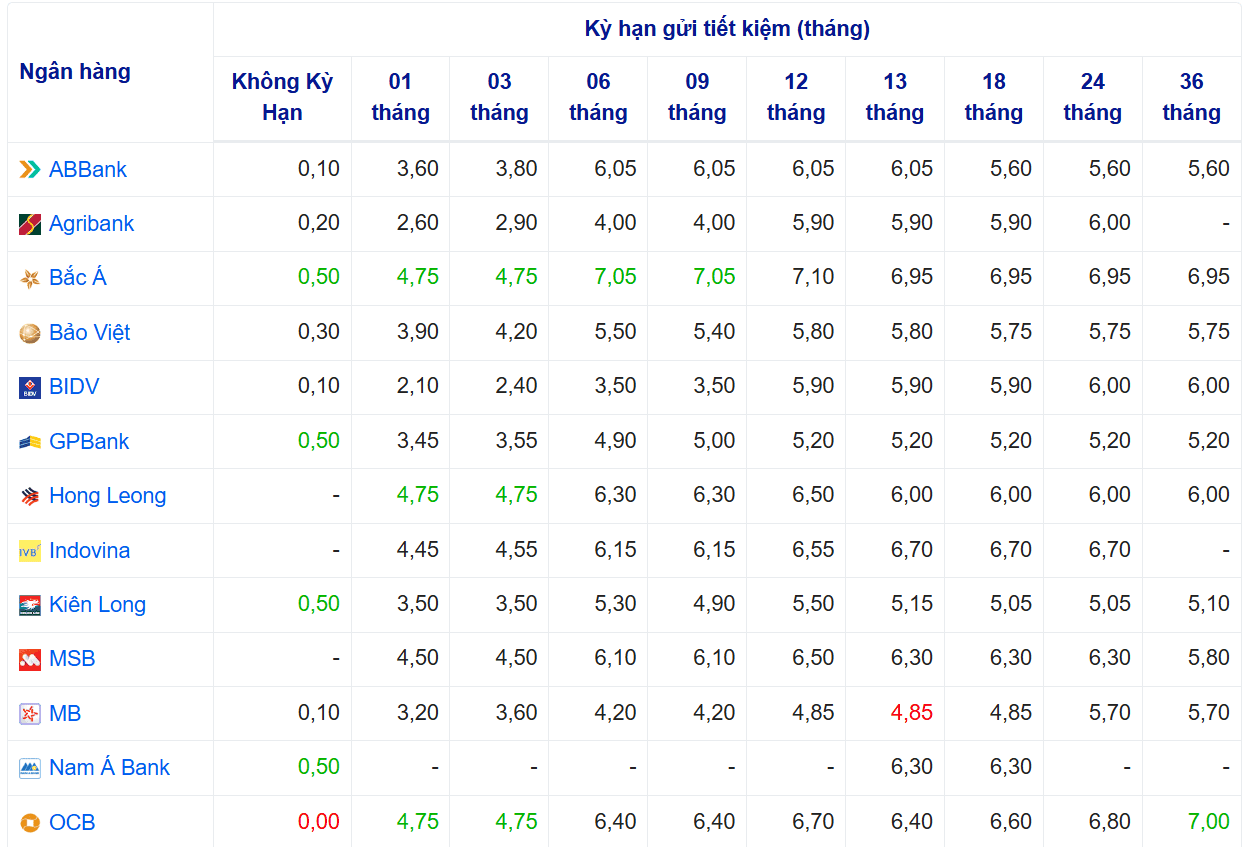Select the '01 tháng' column header
The width and height of the screenshot is (1246, 847).
pos(400,97)
